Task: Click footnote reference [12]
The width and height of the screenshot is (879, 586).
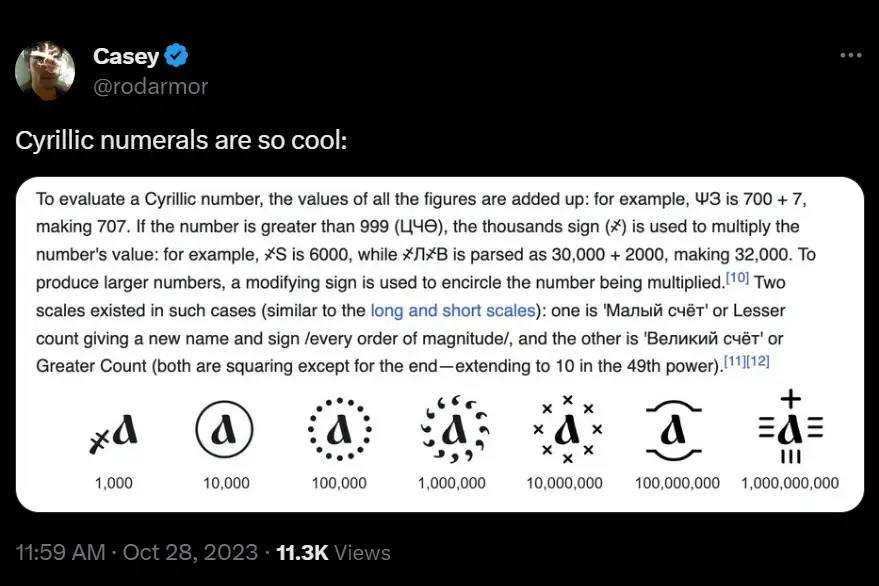Action: click(759, 361)
